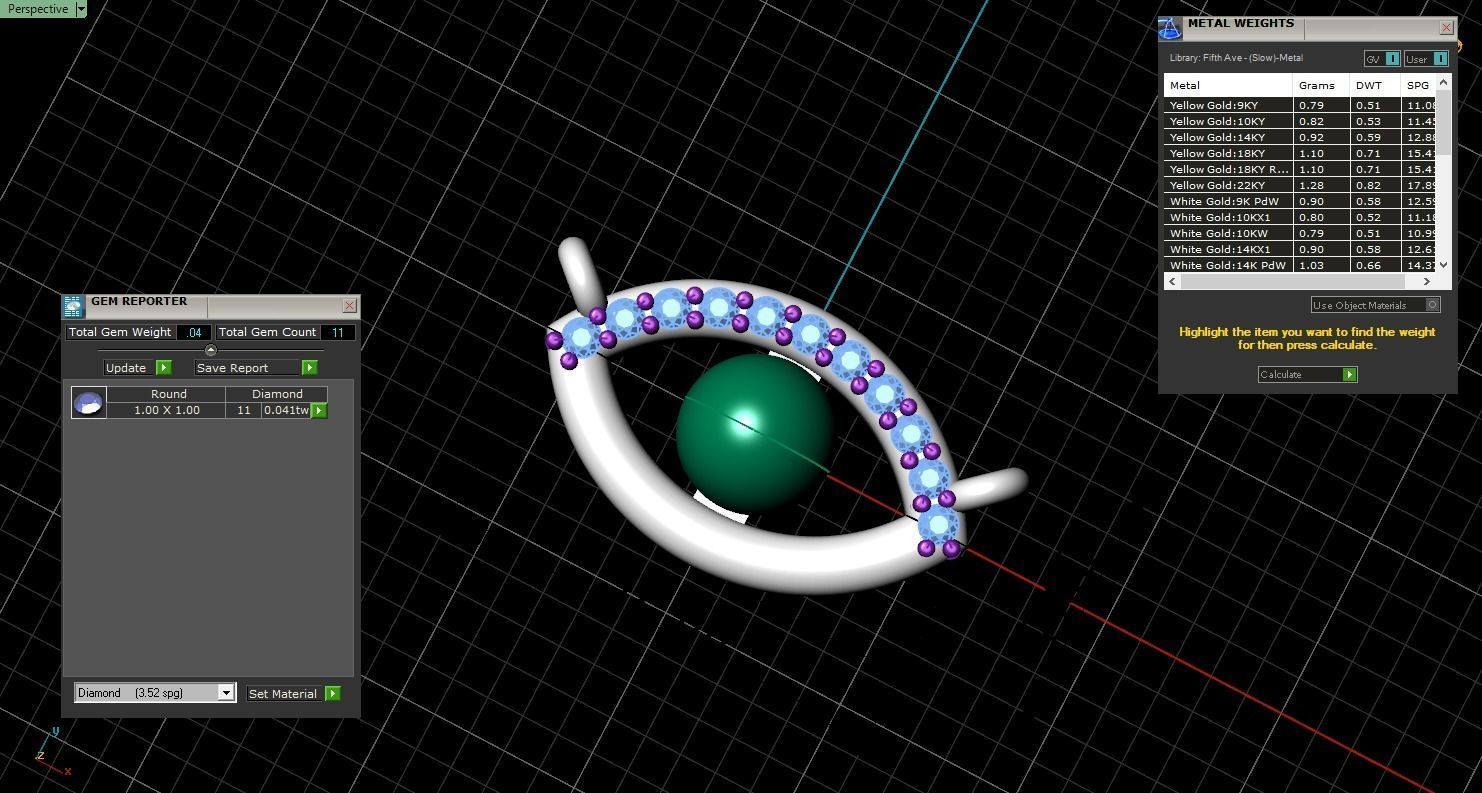Click the metal list scroll-down arrow
The height and width of the screenshot is (793, 1482).
[x=1443, y=265]
